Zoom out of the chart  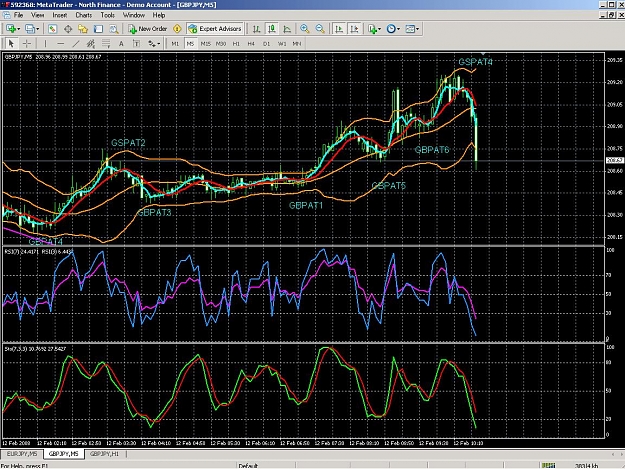tap(320, 29)
